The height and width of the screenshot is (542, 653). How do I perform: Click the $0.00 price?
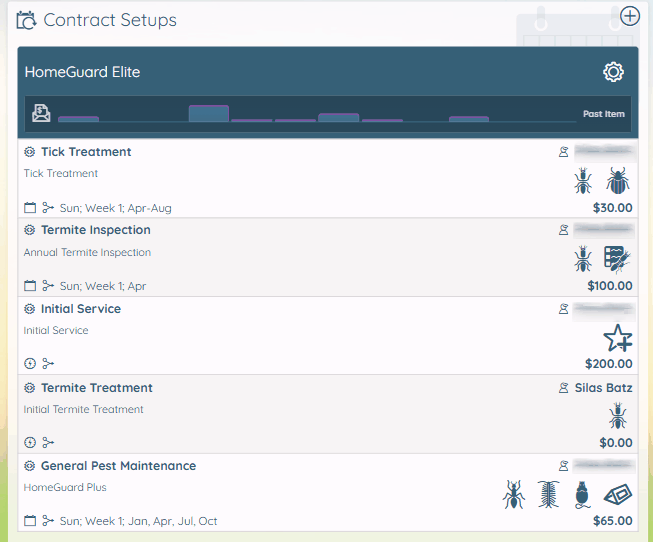pos(616,442)
